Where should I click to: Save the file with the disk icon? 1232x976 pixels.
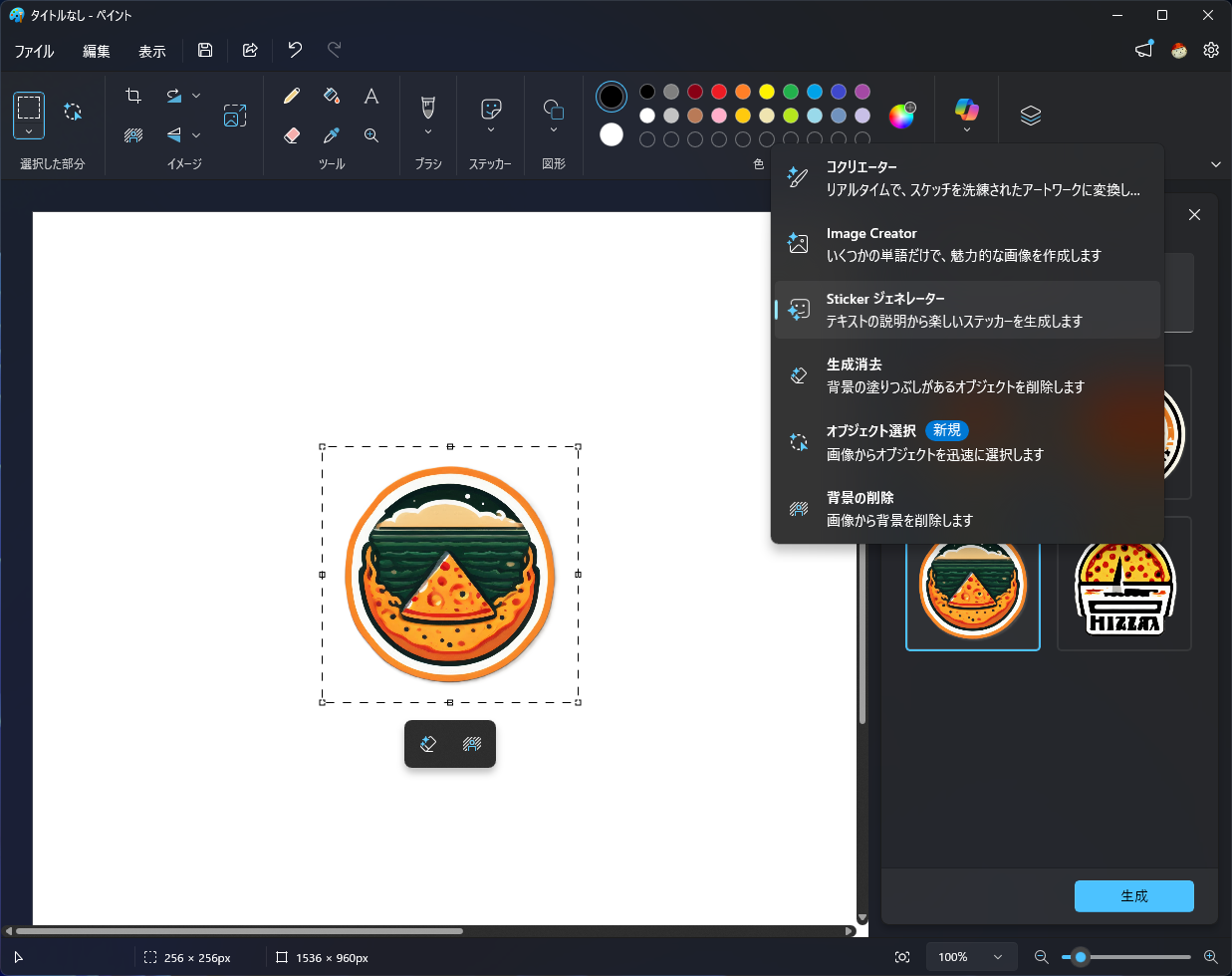[205, 50]
